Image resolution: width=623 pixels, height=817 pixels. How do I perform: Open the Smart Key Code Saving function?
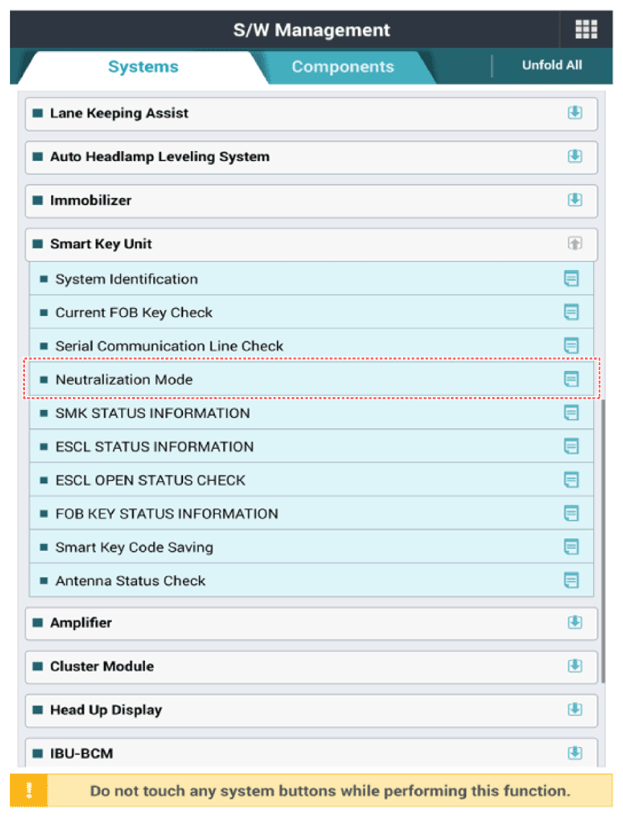(x=134, y=547)
